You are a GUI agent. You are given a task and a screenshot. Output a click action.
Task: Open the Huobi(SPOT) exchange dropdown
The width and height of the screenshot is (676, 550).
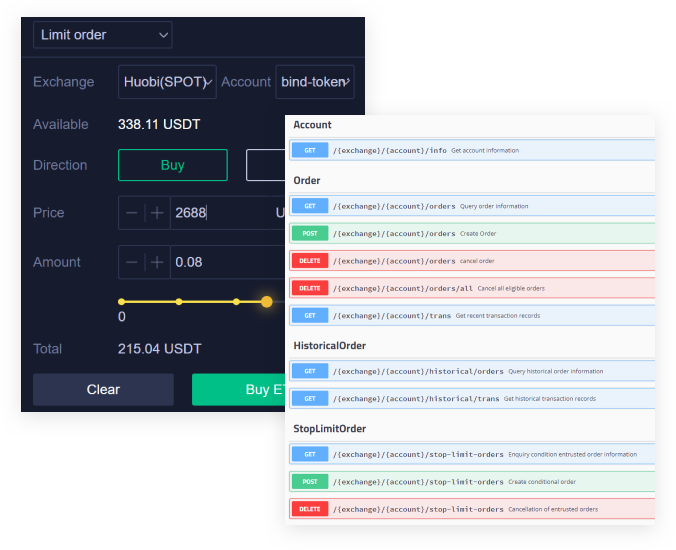pyautogui.click(x=167, y=82)
